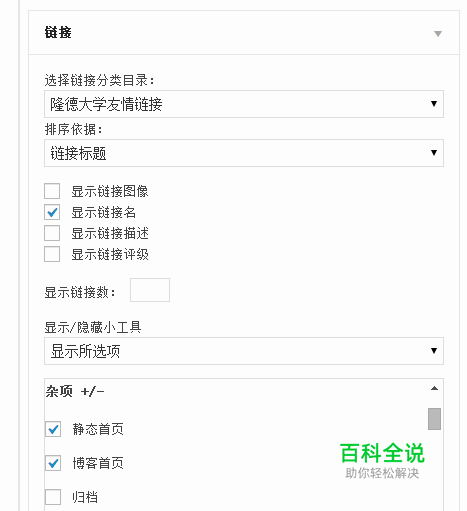Open the 链接标题 sort-by dropdown
467x511 pixels.
click(x=244, y=153)
